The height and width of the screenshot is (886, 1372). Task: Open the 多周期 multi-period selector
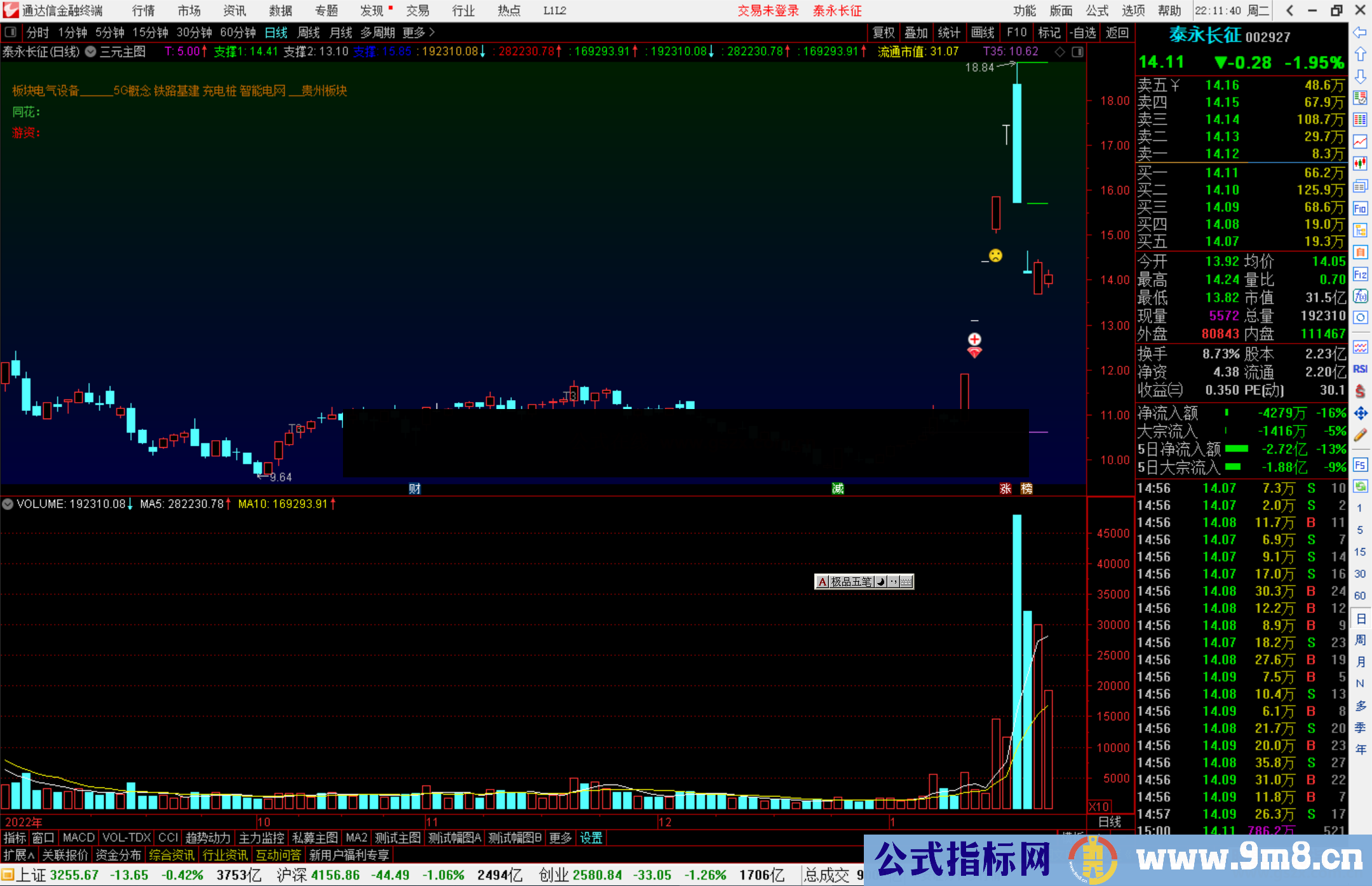(x=378, y=32)
